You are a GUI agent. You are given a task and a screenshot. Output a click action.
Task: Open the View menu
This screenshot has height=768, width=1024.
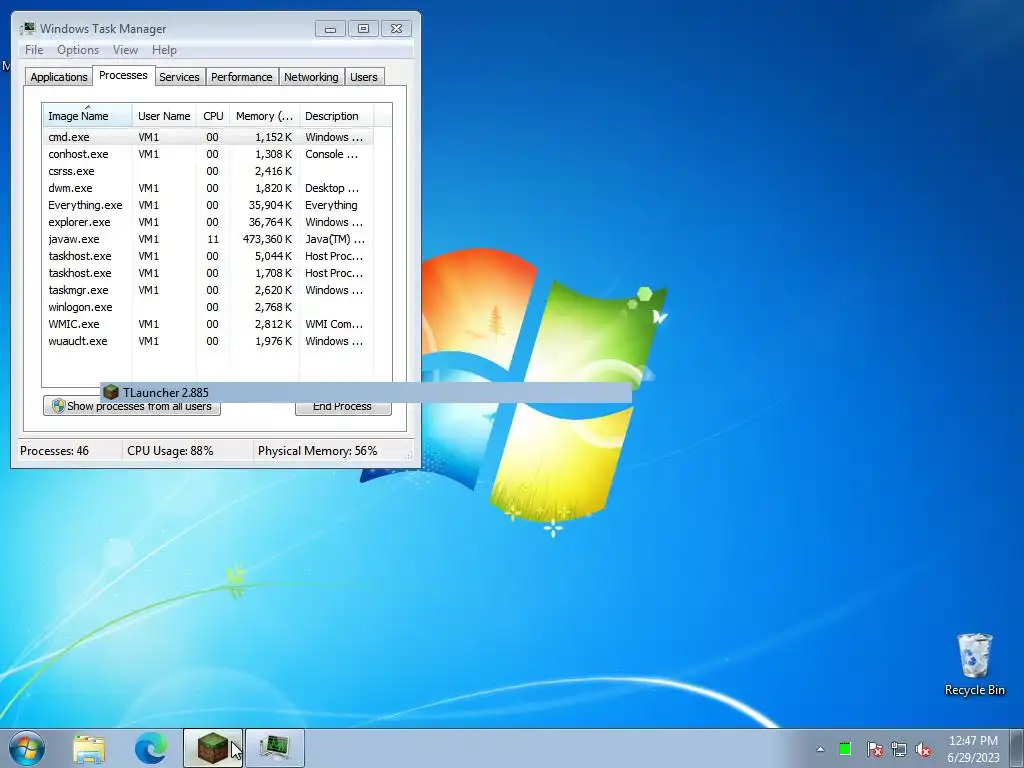125,50
